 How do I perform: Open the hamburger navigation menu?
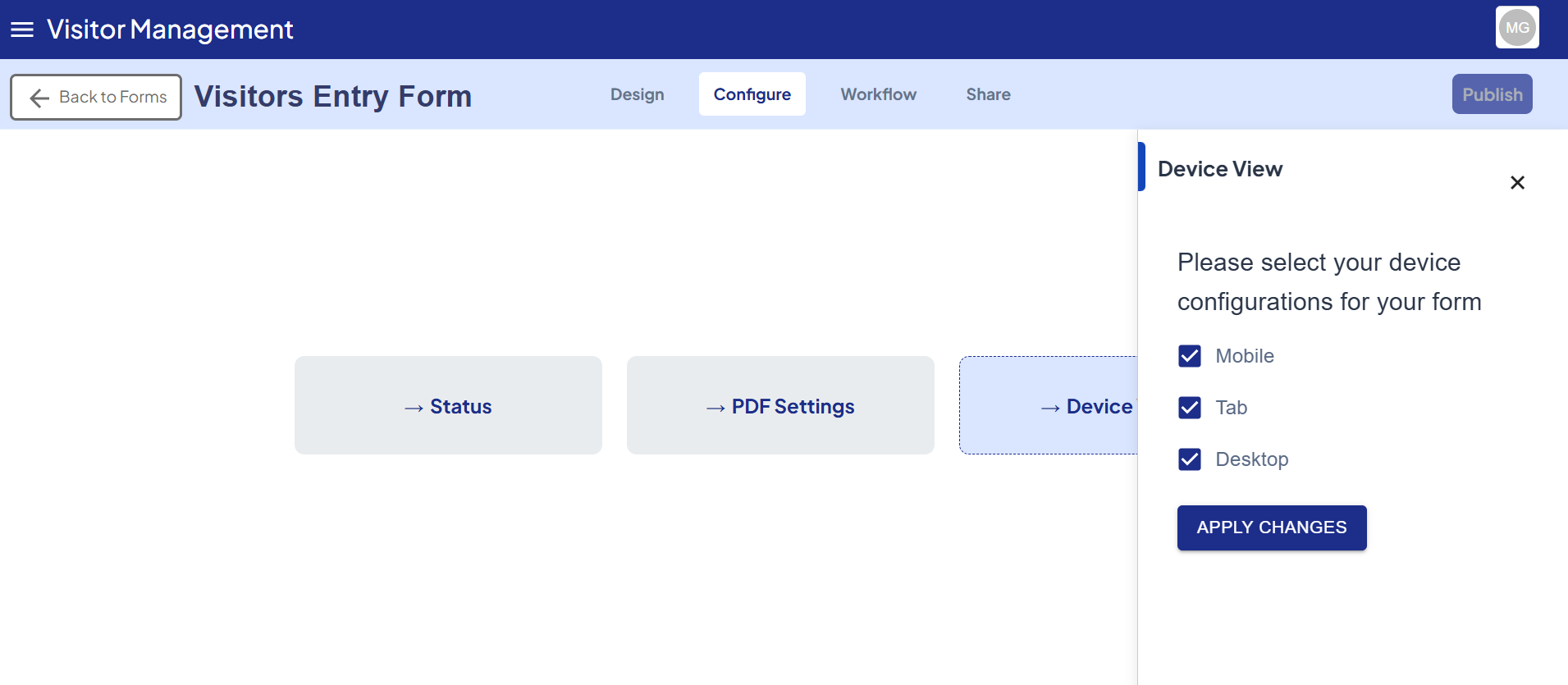point(22,30)
